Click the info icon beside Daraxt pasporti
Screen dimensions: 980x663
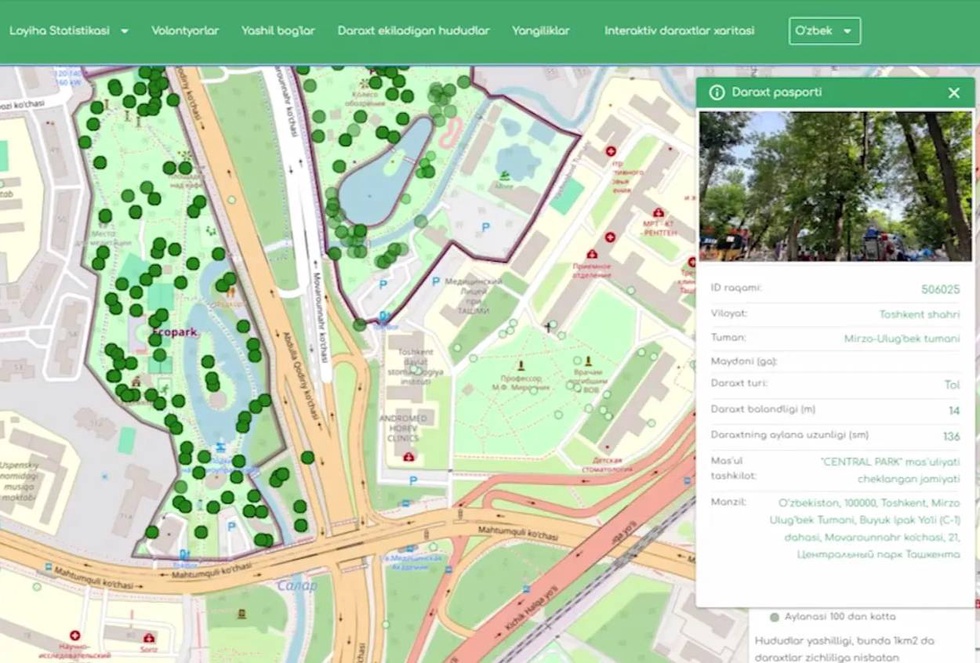point(716,93)
